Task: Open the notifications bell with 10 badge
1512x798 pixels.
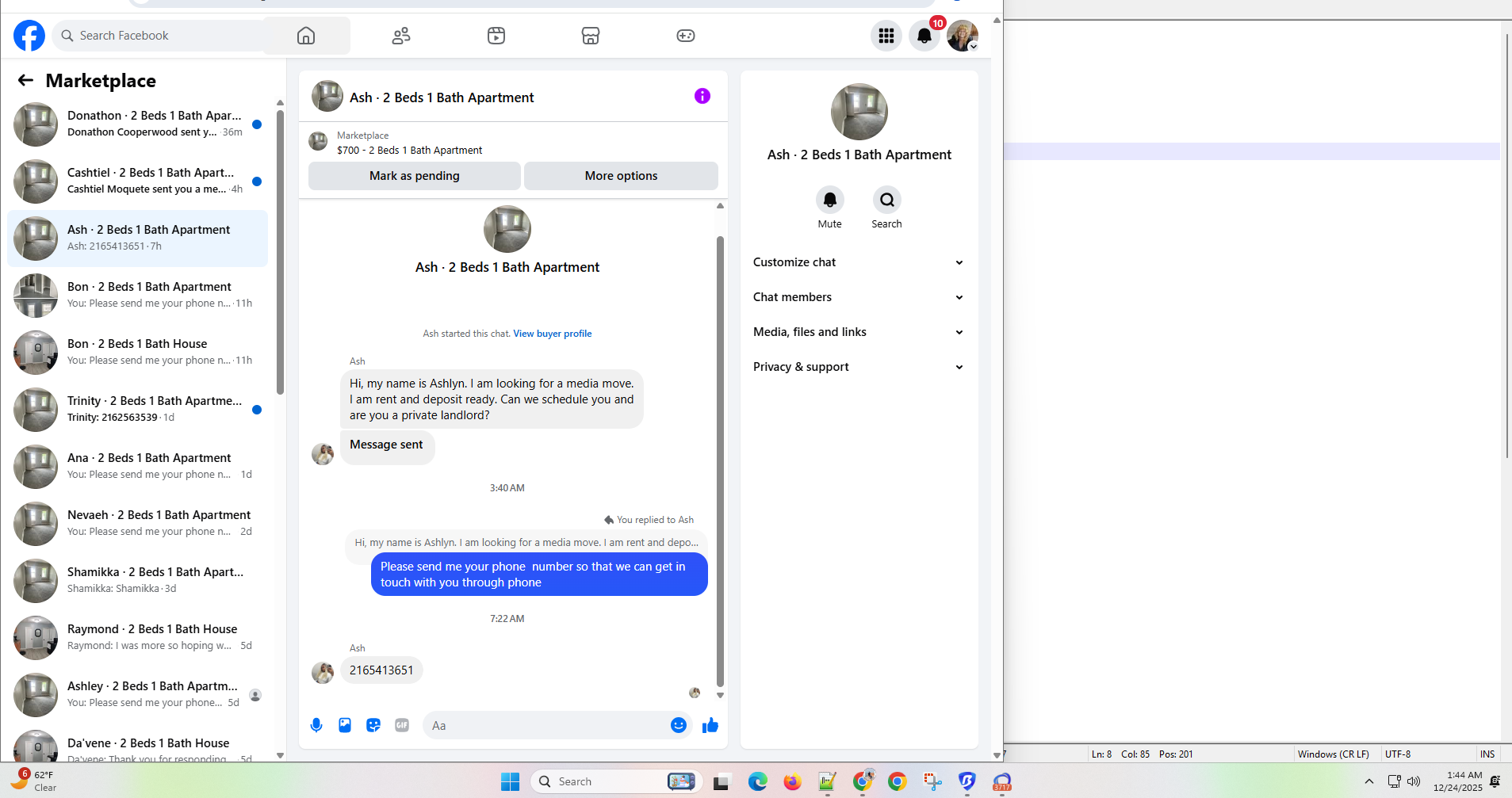Action: click(924, 36)
